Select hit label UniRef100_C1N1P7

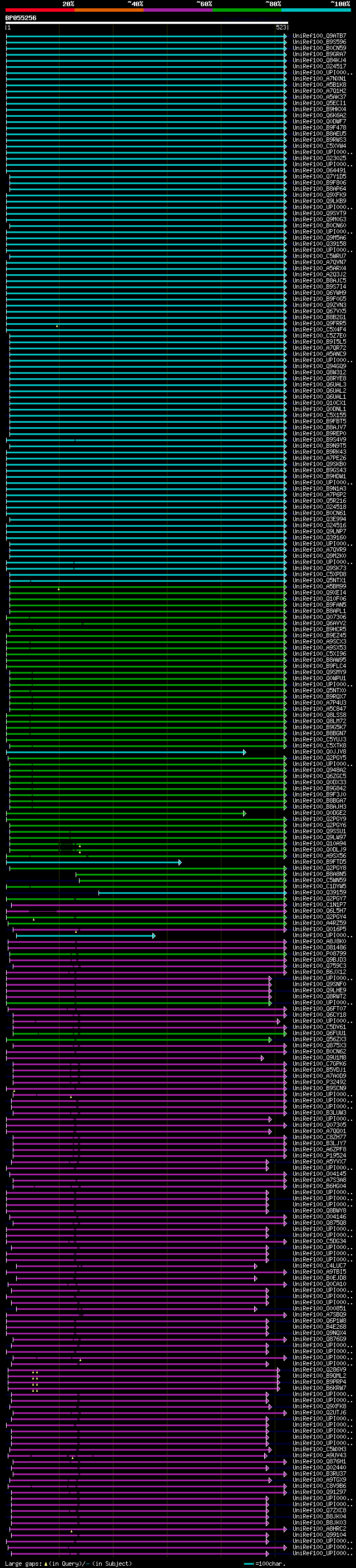click(x=319, y=904)
